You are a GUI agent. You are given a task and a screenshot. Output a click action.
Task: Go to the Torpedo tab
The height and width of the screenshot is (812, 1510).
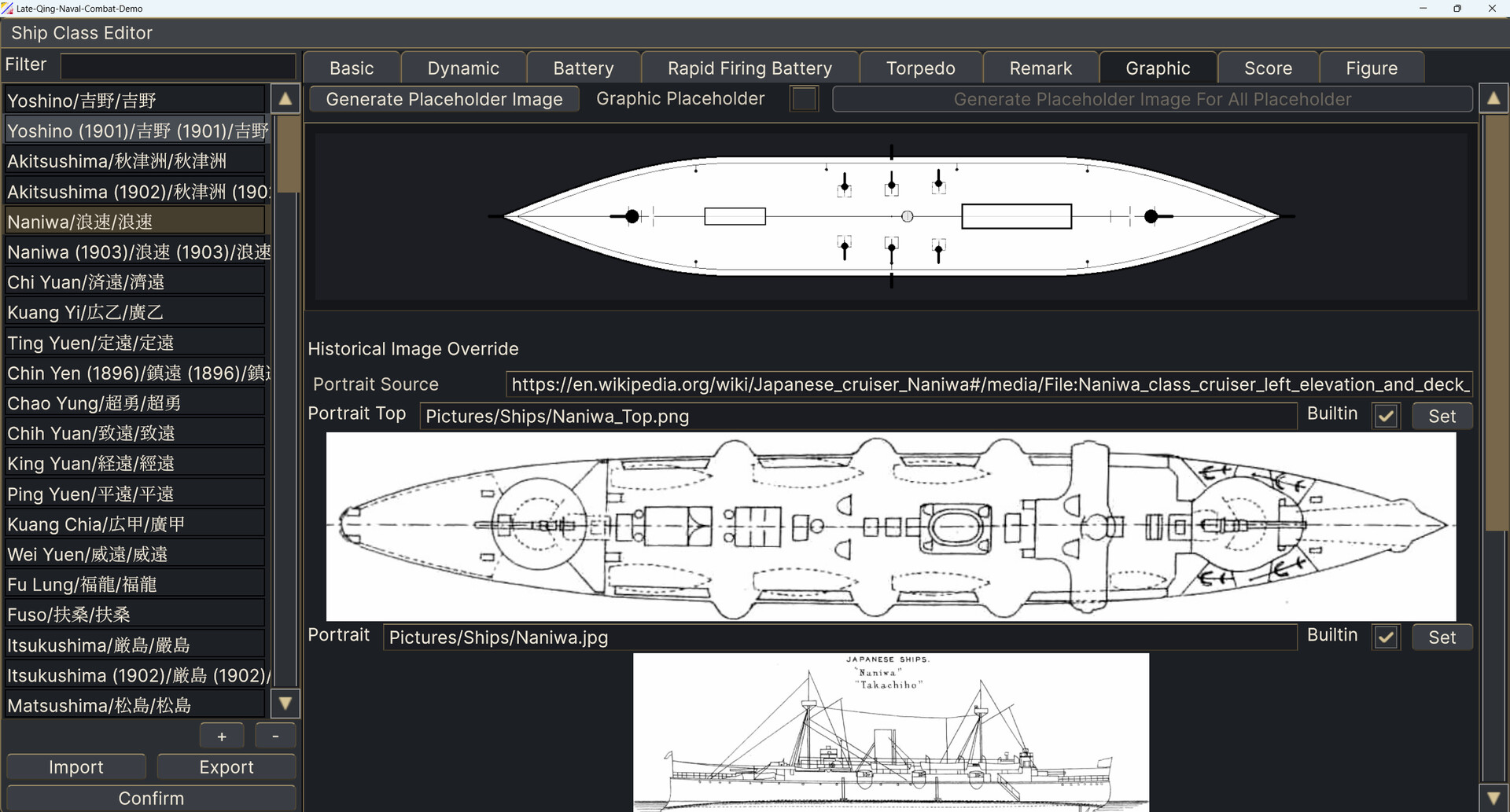(921, 68)
